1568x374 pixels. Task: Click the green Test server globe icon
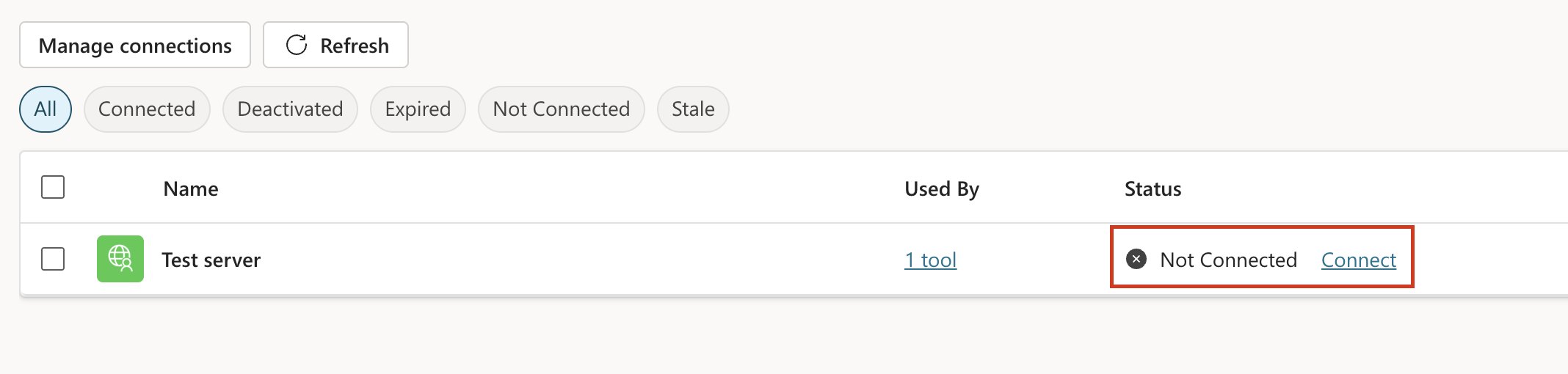[x=120, y=259]
